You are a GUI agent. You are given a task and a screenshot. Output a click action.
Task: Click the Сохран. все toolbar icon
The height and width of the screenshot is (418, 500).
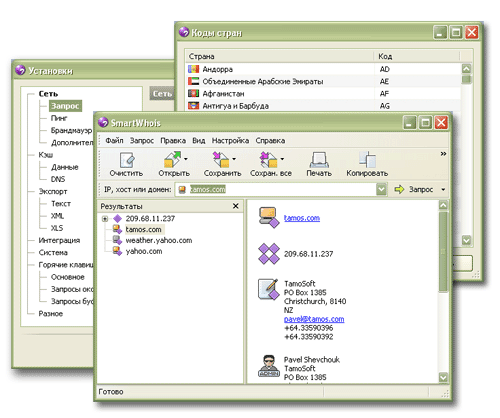point(269,159)
